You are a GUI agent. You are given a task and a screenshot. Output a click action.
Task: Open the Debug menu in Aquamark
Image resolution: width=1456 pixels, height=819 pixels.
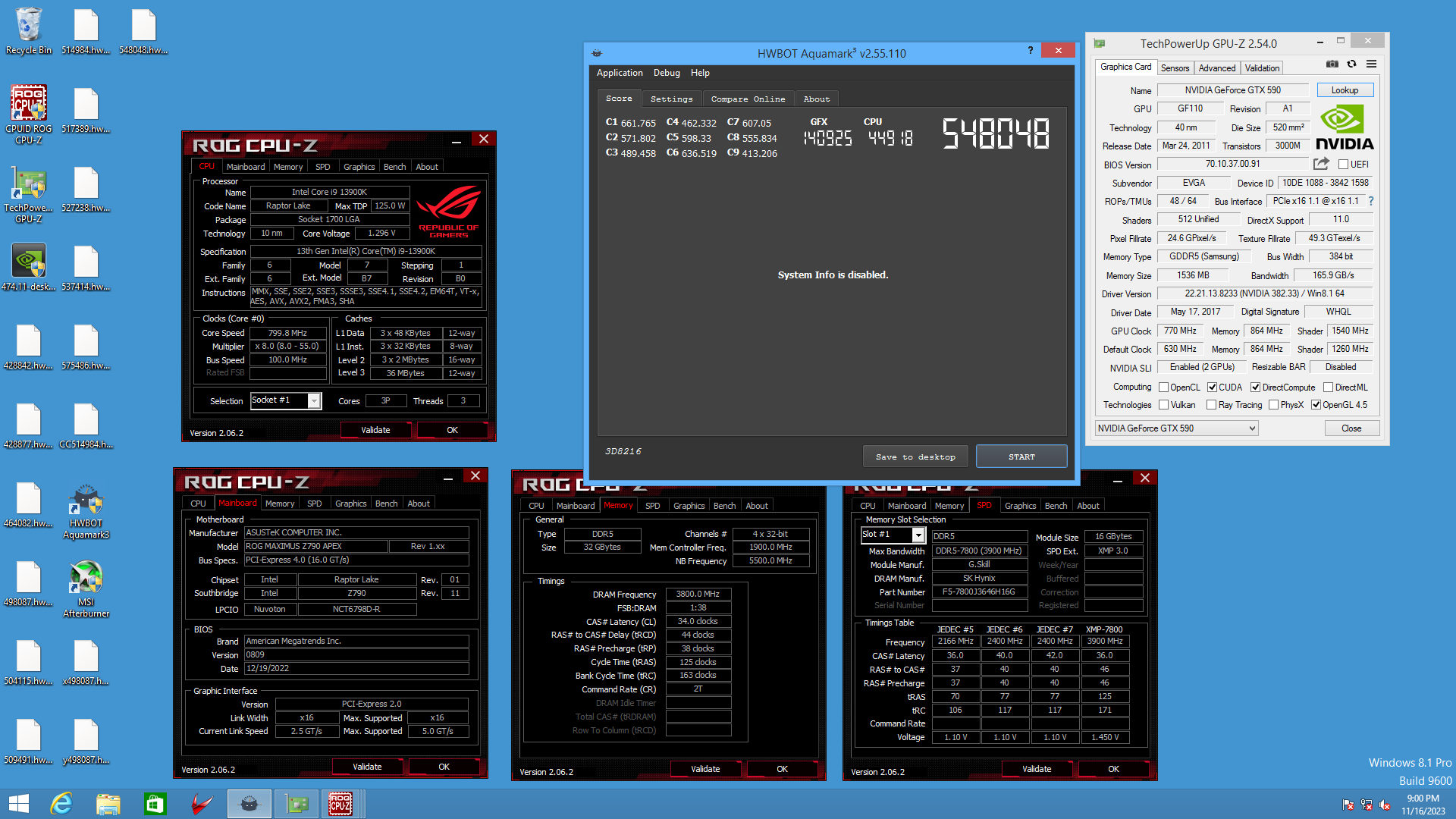point(667,73)
